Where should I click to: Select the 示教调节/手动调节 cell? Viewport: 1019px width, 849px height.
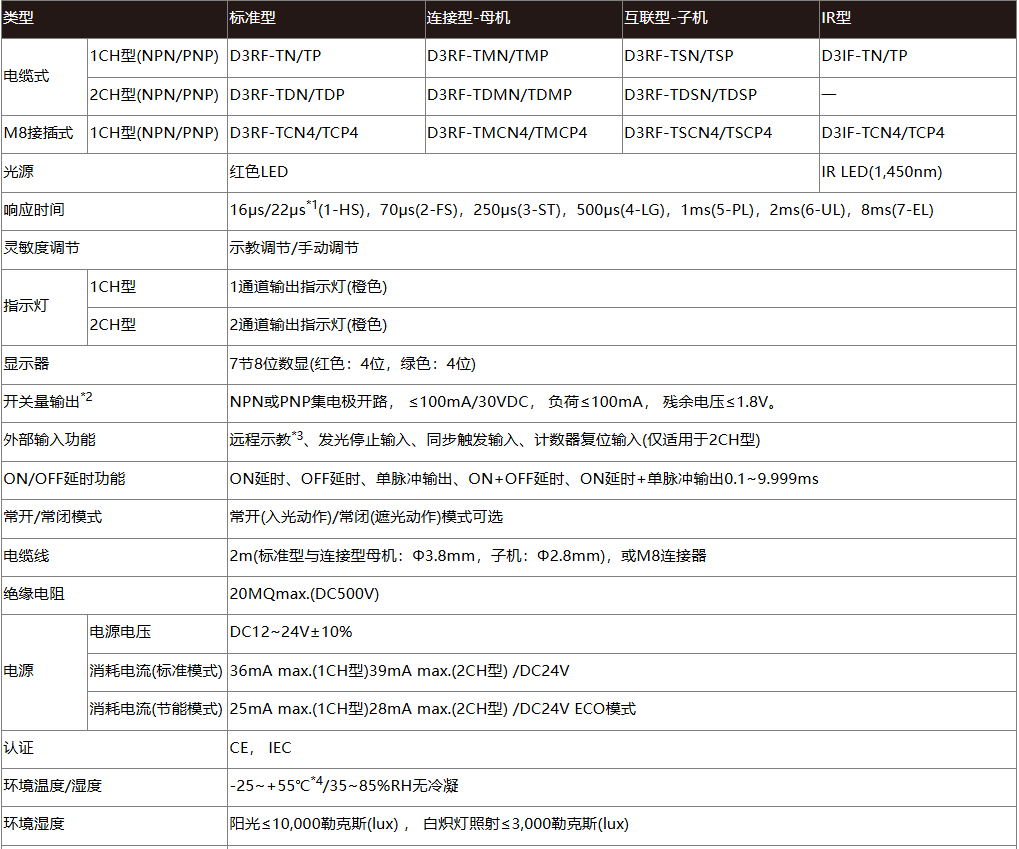(293, 248)
